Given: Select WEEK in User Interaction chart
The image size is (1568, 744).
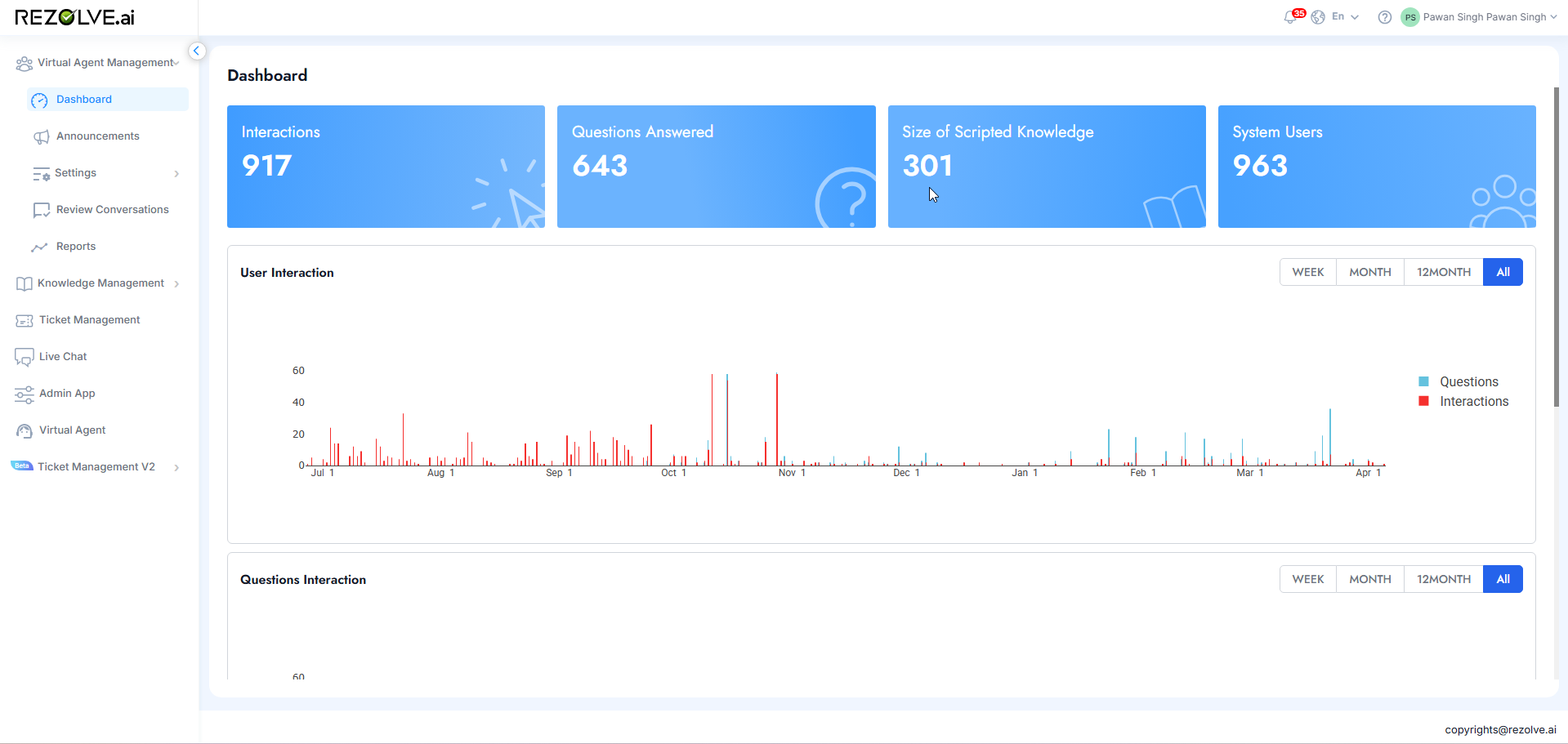Looking at the screenshot, I should click(x=1308, y=272).
